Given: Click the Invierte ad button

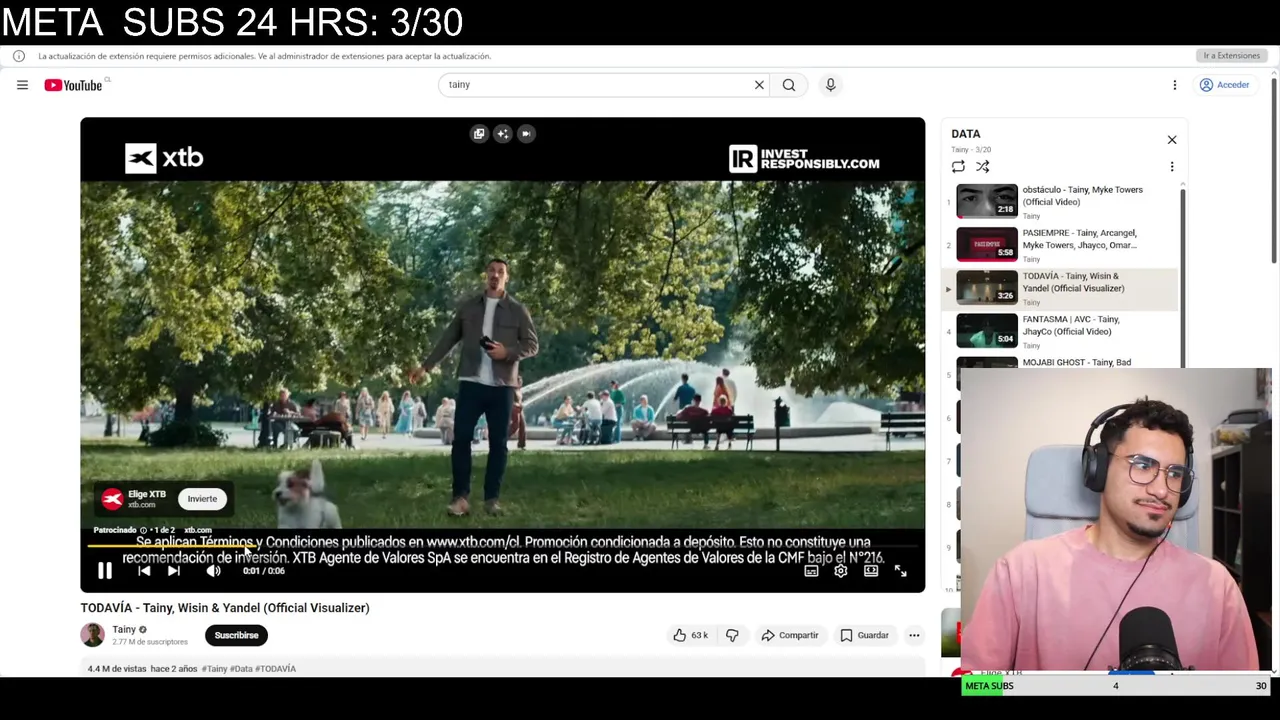Looking at the screenshot, I should click(202, 499).
